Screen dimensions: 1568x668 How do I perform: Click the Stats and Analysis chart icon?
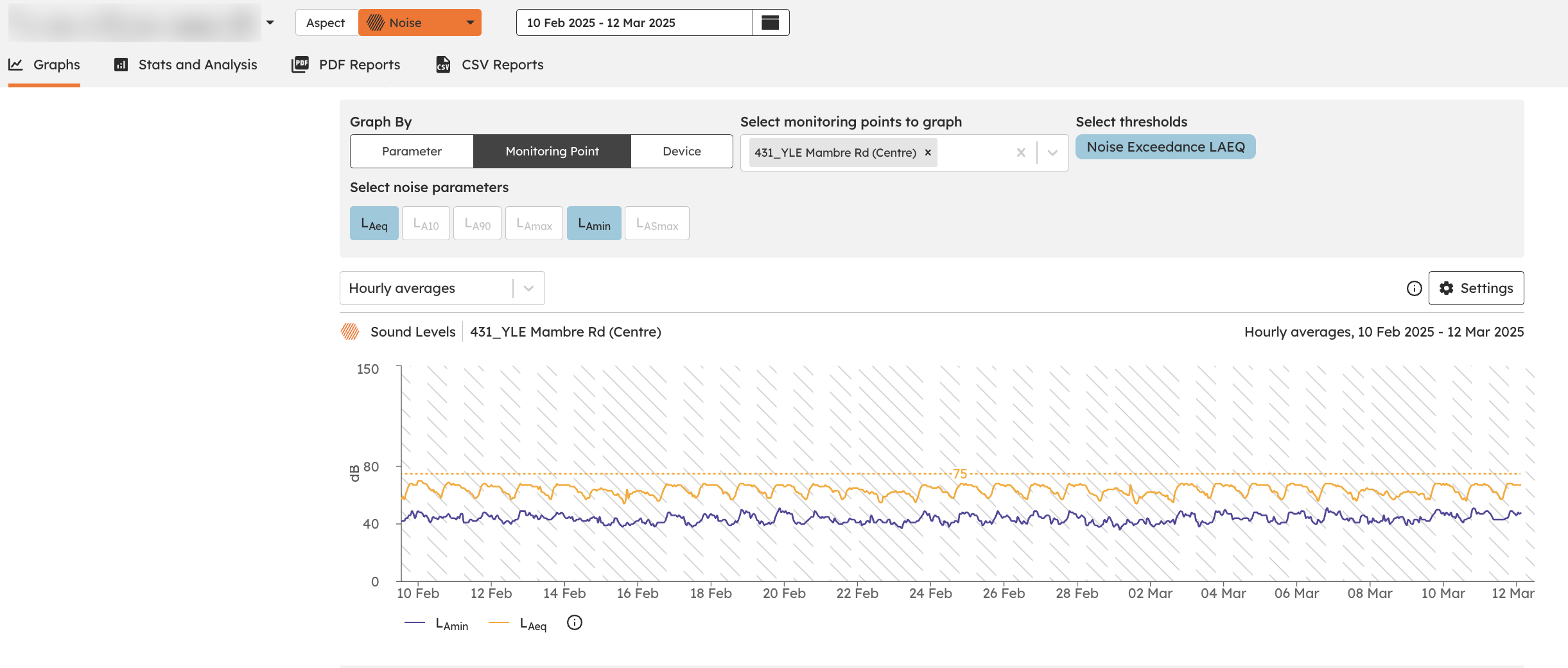[x=121, y=64]
